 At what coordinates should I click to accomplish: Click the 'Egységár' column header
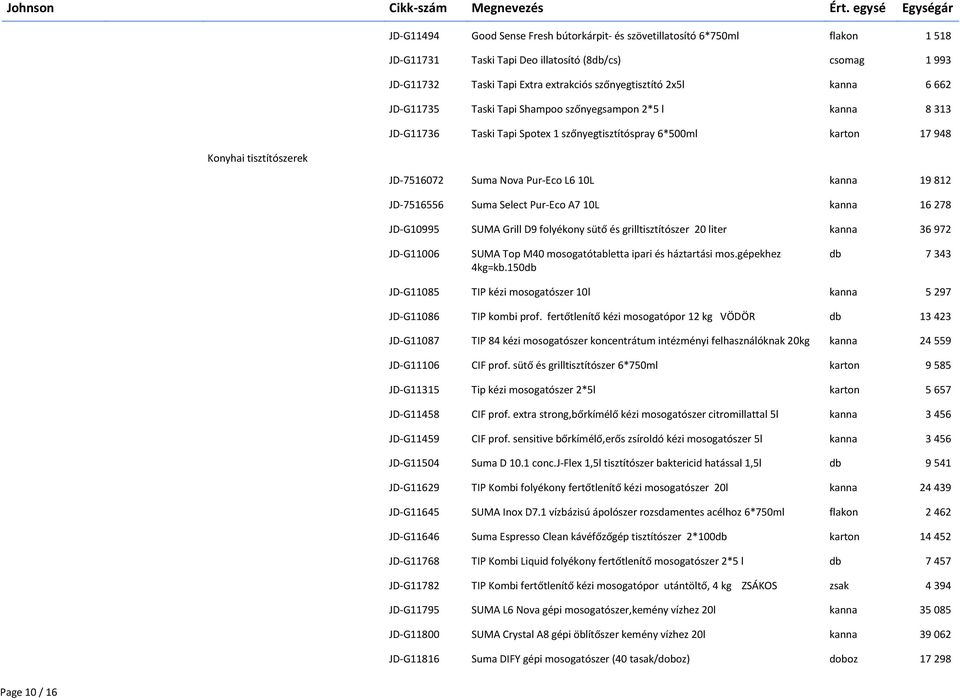[x=927, y=8]
